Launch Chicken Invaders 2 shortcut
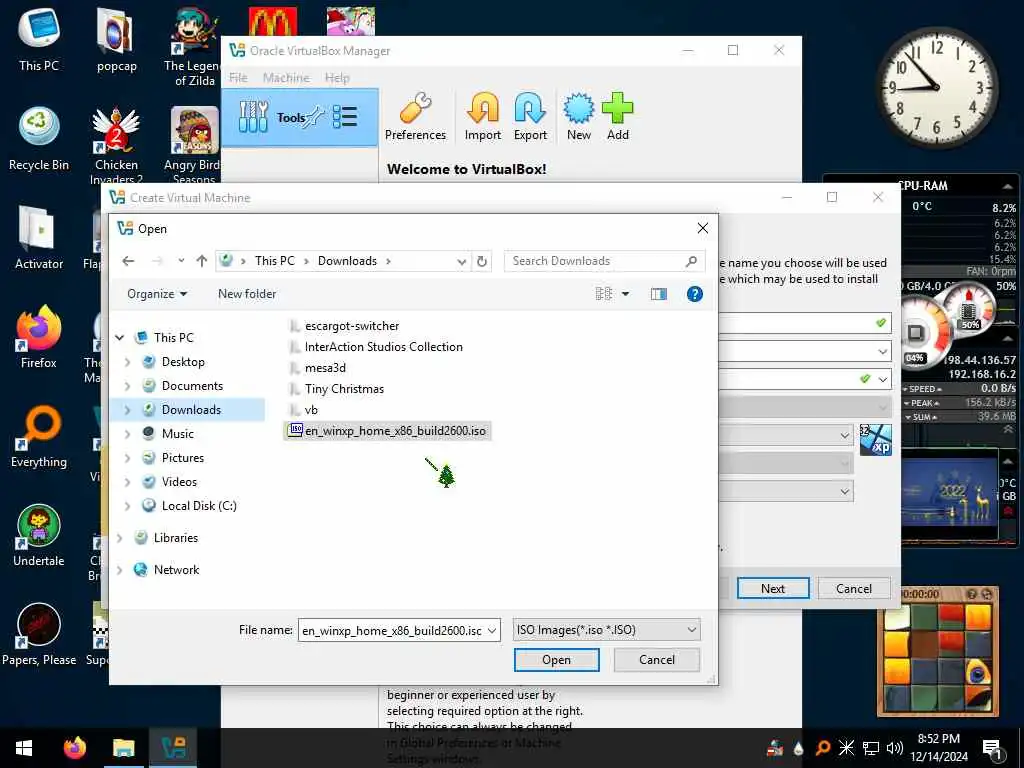Viewport: 1024px width, 768px height. click(116, 145)
